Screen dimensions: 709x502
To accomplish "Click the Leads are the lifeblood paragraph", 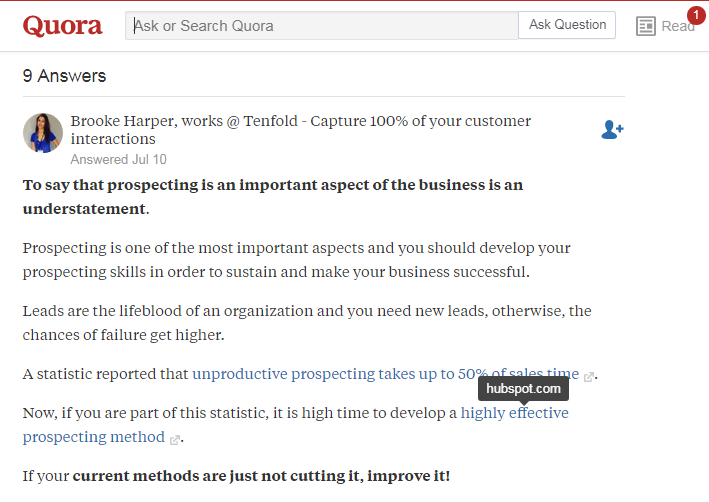I will (x=307, y=323).
